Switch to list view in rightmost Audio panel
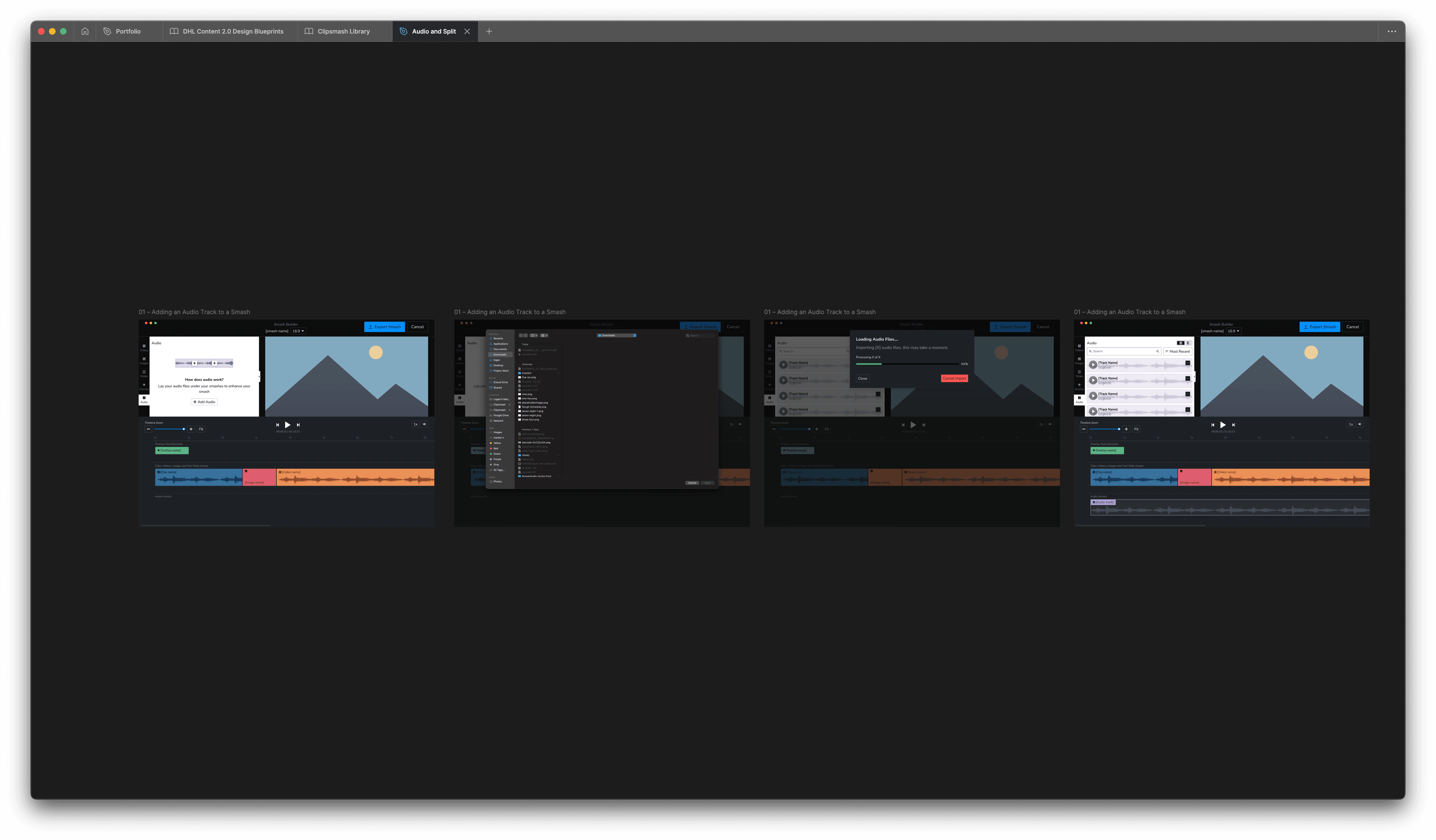1436x840 pixels. (x=1188, y=343)
